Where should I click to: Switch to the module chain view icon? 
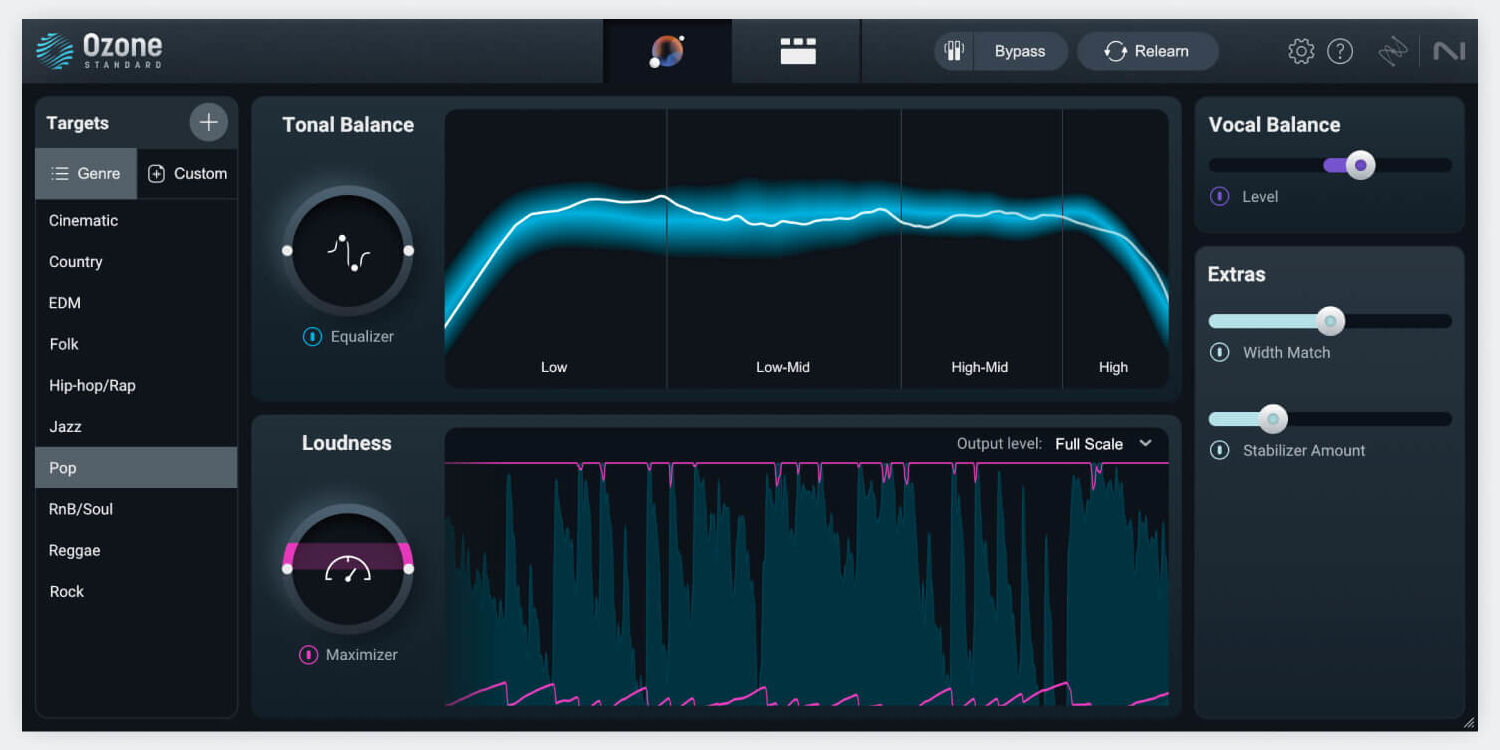click(x=798, y=51)
